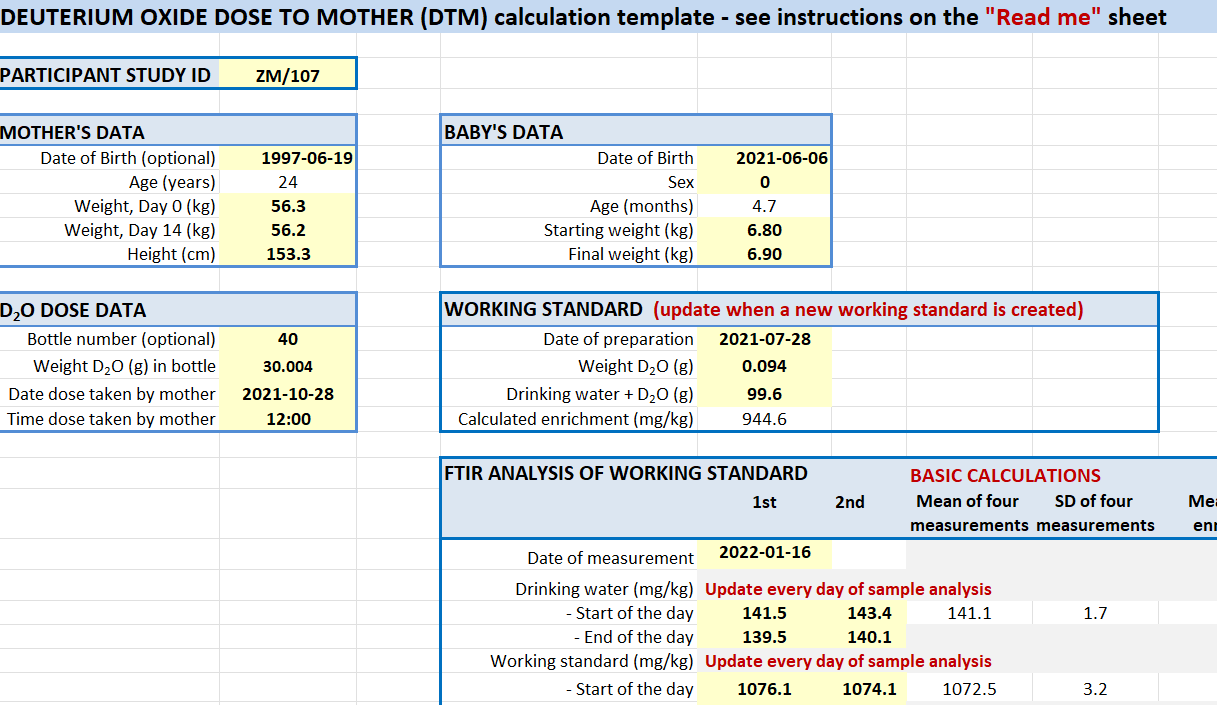Select mother's Weight, Day 0 value cell
This screenshot has height=705, width=1217.
coord(287,206)
